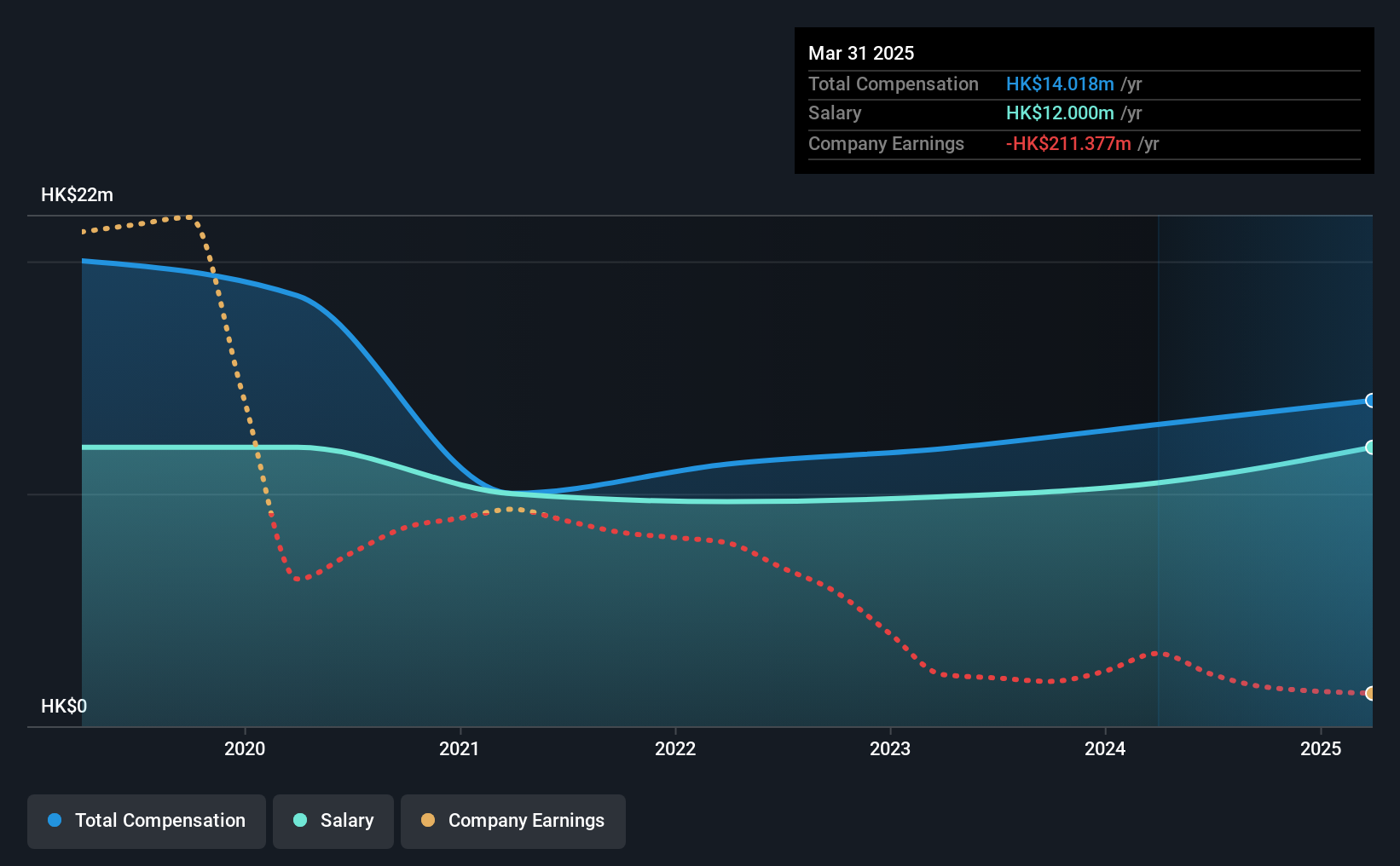Click the 2025 x-axis label
Image resolution: width=1400 pixels, height=866 pixels.
click(1321, 749)
